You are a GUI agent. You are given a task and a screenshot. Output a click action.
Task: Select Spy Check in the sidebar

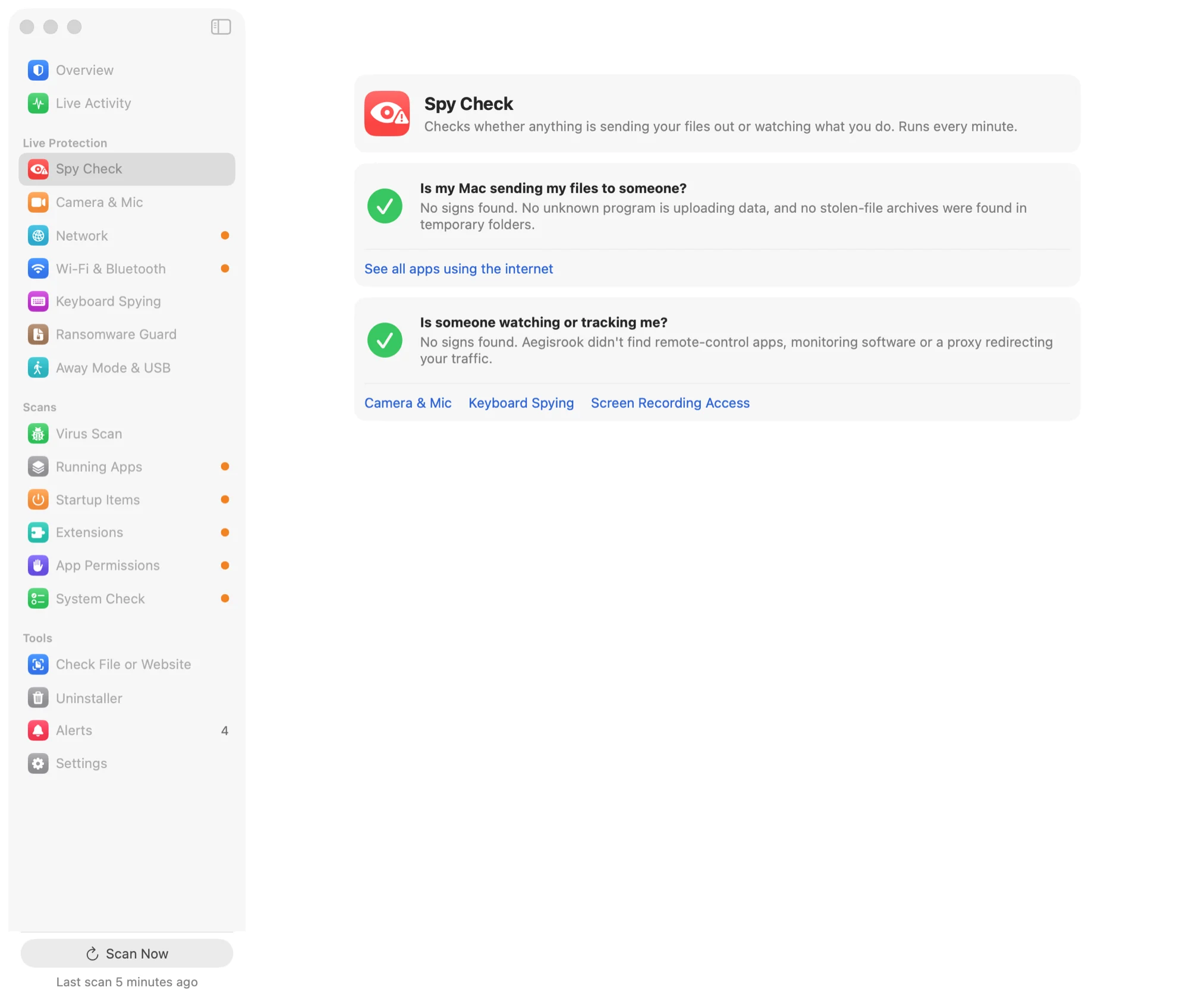point(127,169)
